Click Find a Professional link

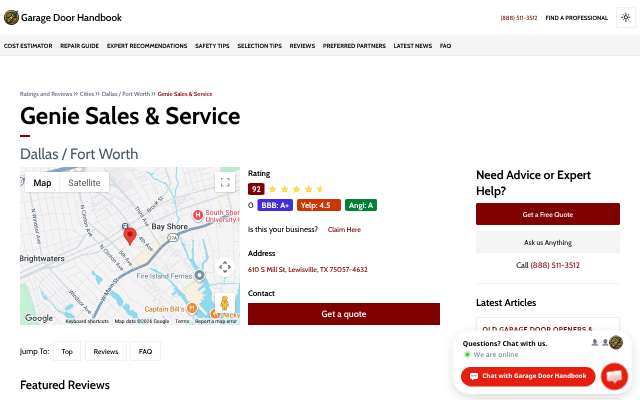[x=577, y=18]
